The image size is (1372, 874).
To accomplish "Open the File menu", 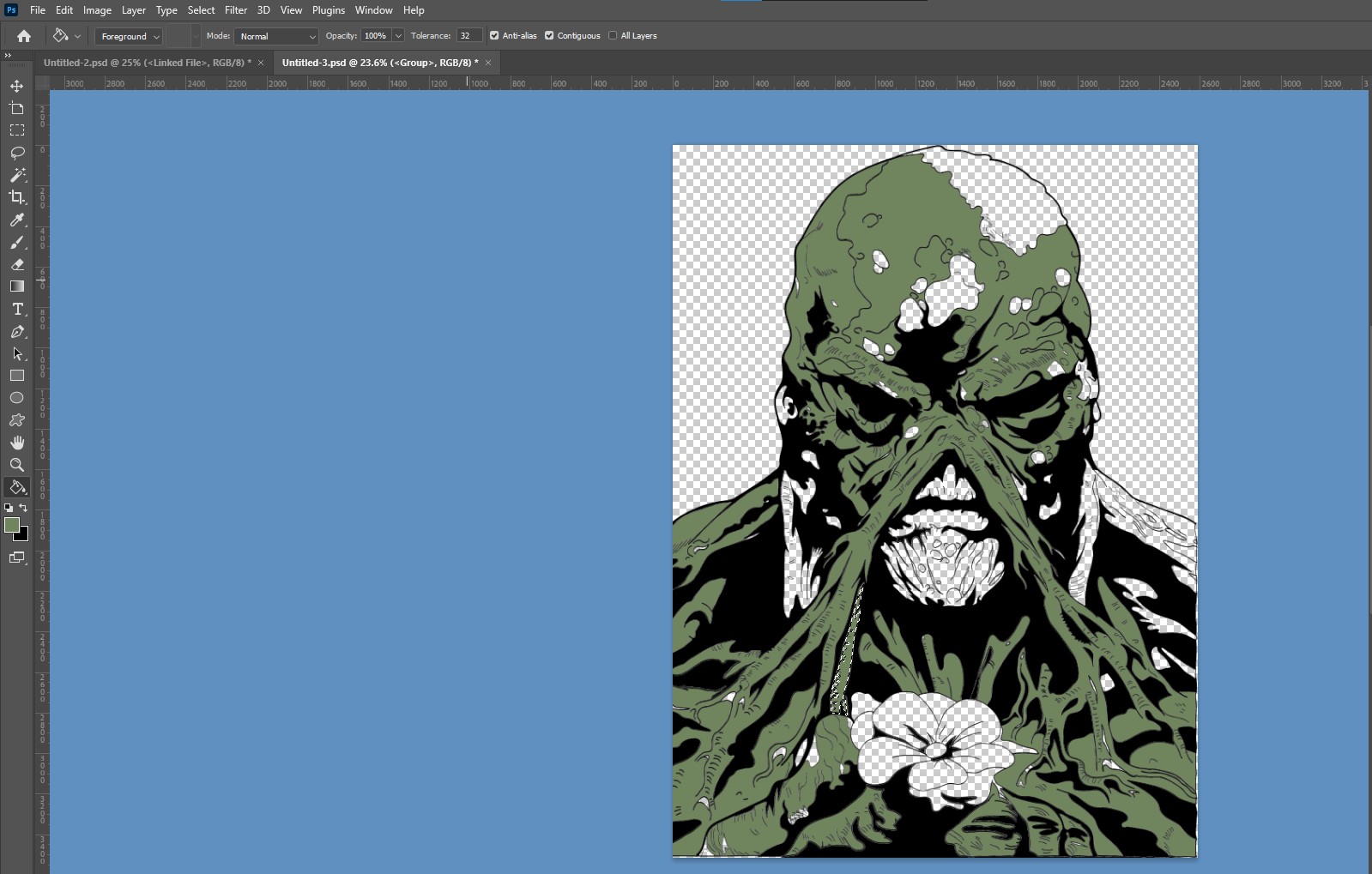I will (x=38, y=10).
